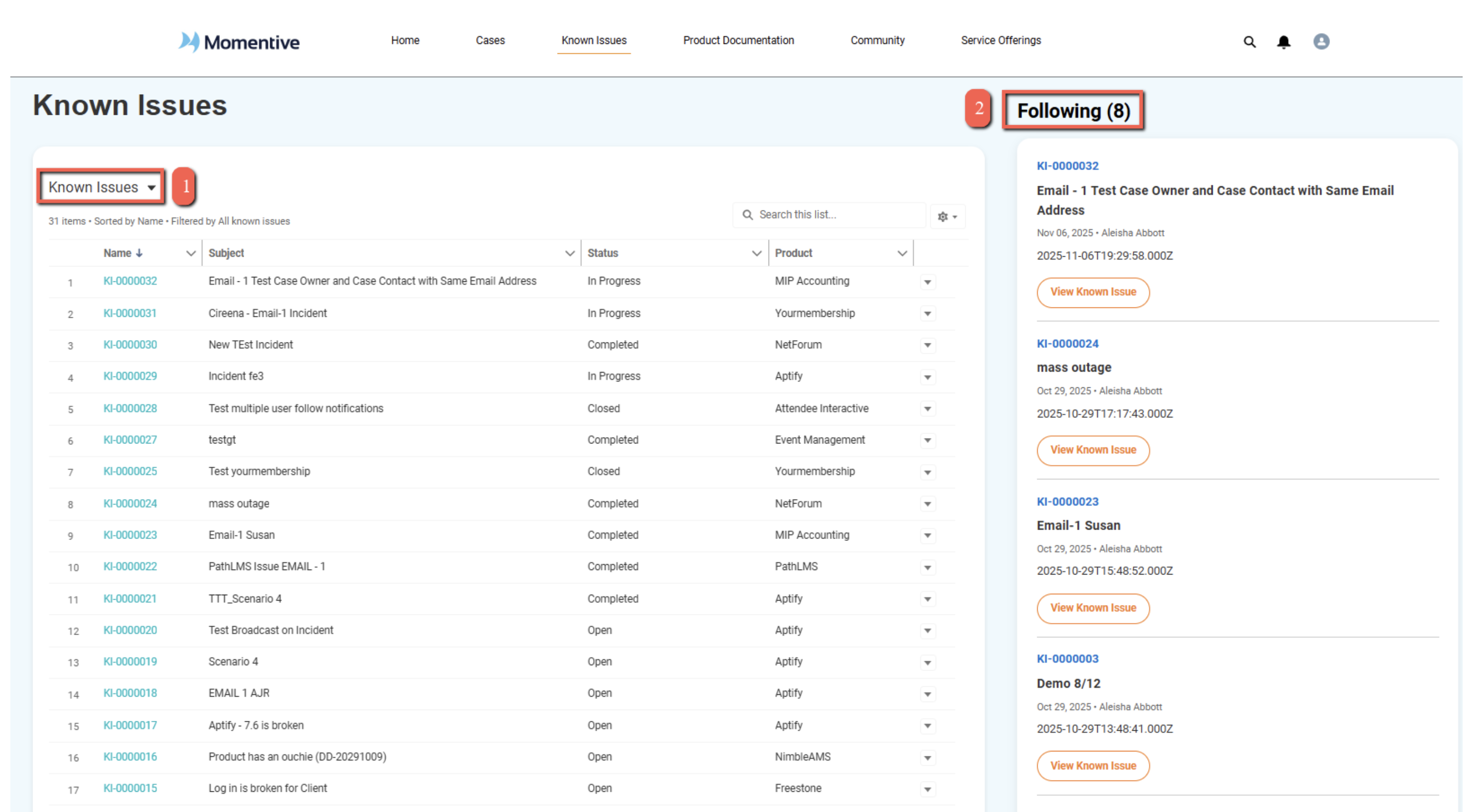This screenshot has width=1473, height=812.
Task: Open KI-0000021 record link
Action: 130,599
